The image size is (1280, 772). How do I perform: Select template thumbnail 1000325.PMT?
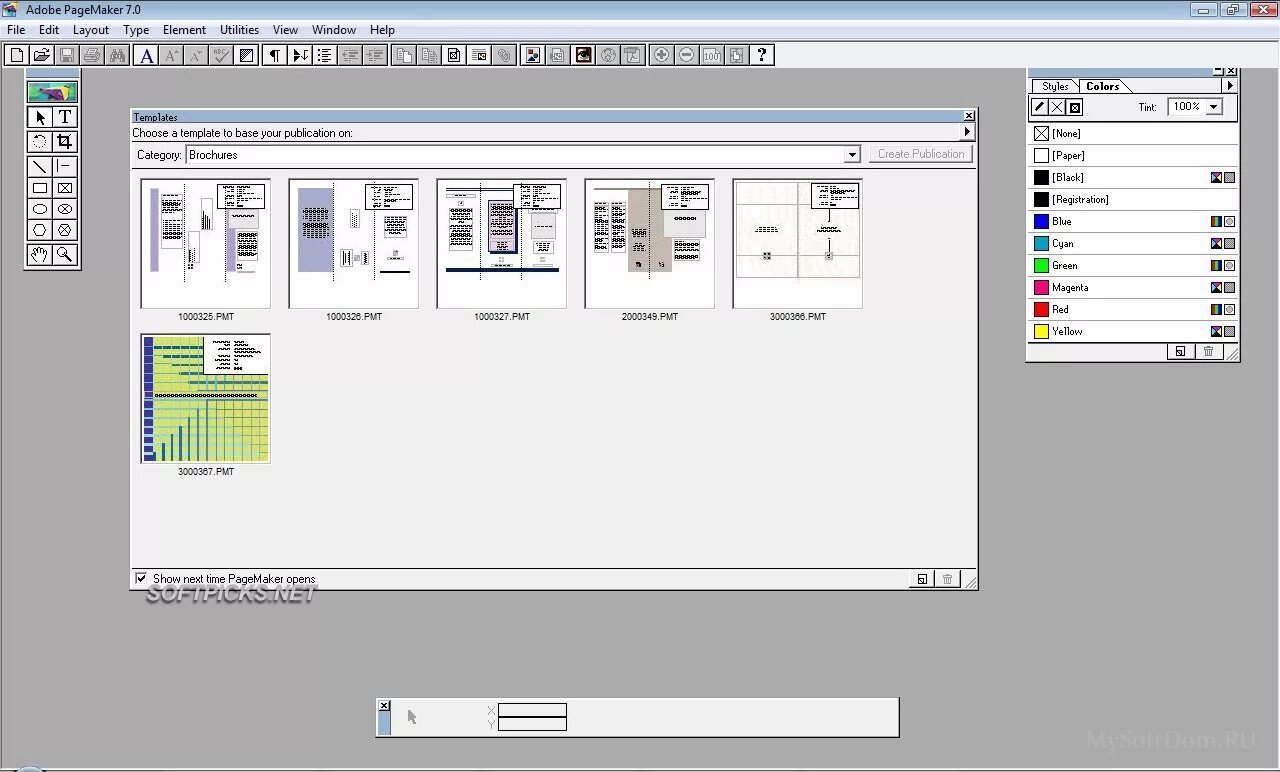click(x=206, y=244)
